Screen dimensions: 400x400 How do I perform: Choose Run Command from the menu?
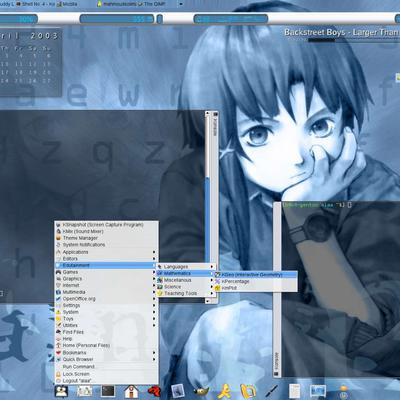(106, 367)
